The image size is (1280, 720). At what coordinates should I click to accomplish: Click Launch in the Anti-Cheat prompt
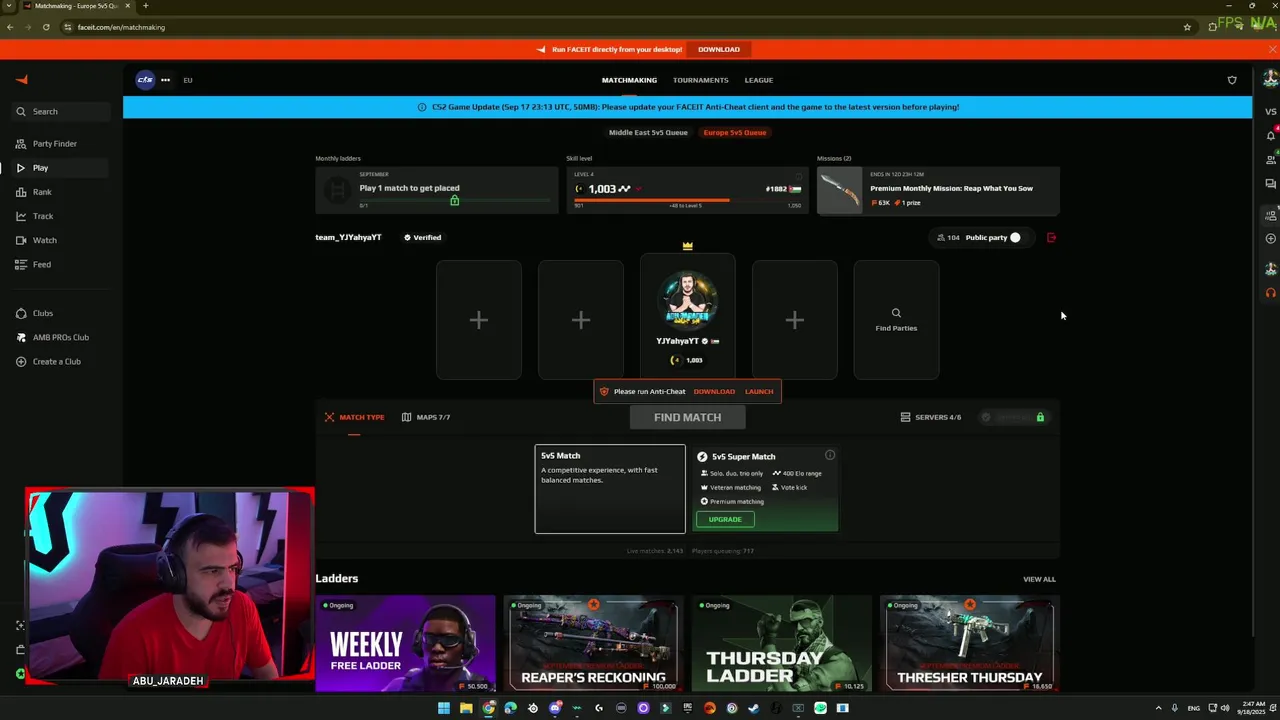(759, 392)
